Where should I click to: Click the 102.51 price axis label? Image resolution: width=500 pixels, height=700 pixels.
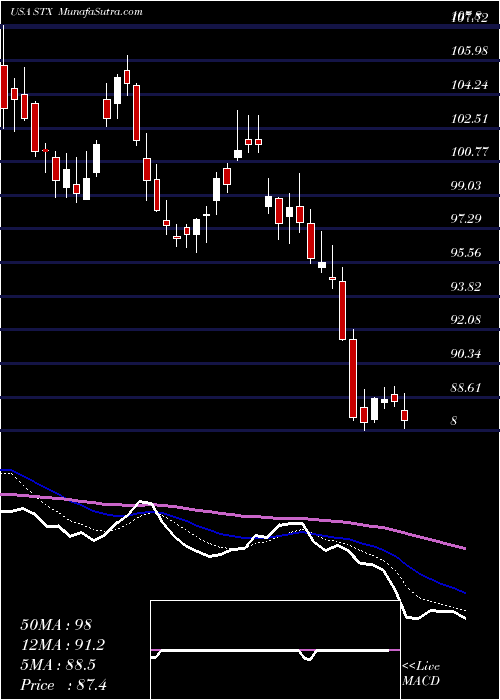(469, 118)
